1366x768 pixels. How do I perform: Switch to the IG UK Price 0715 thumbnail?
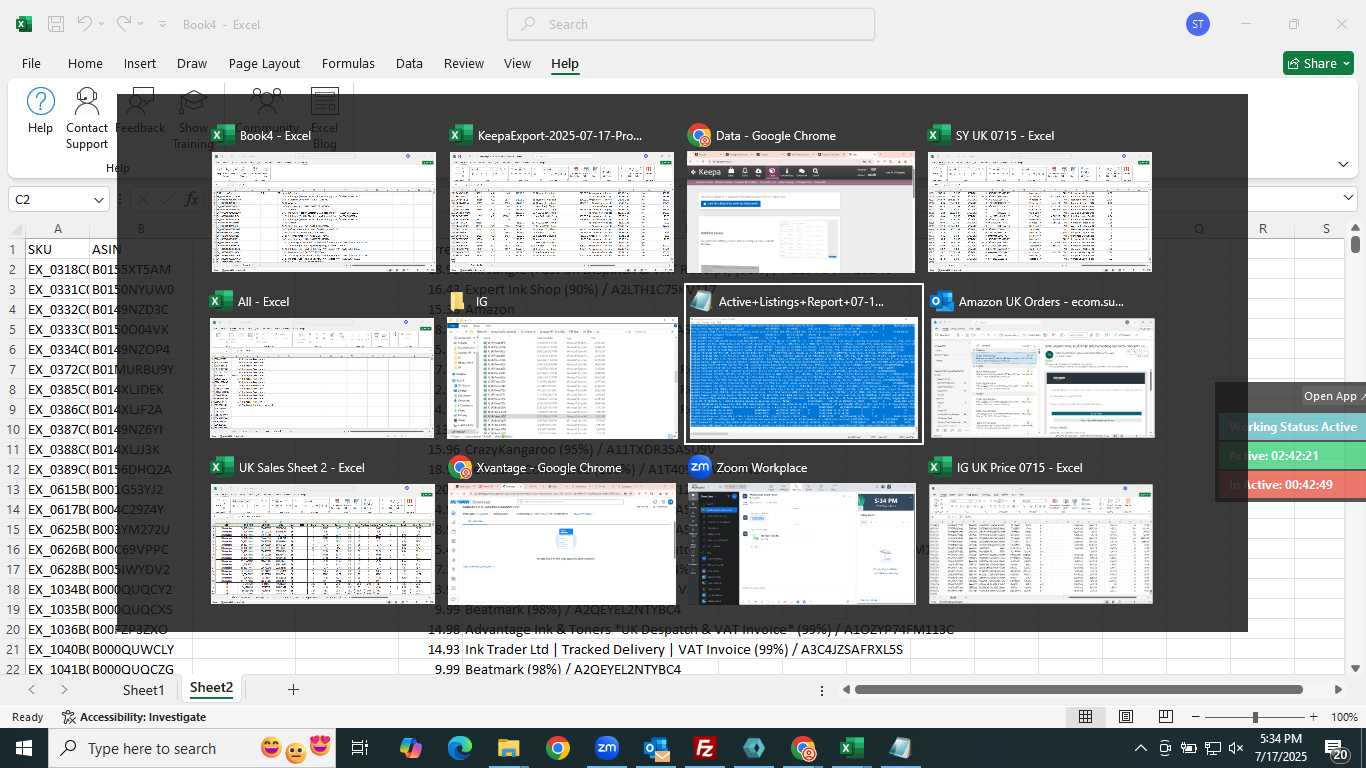(1041, 544)
